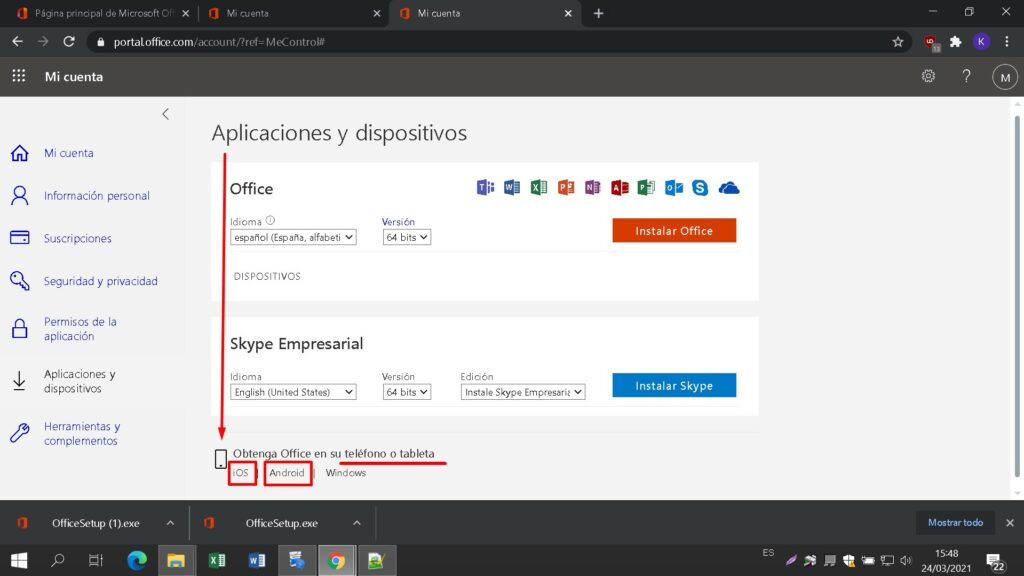
Task: Open the account profile avatar M
Action: [1003, 77]
